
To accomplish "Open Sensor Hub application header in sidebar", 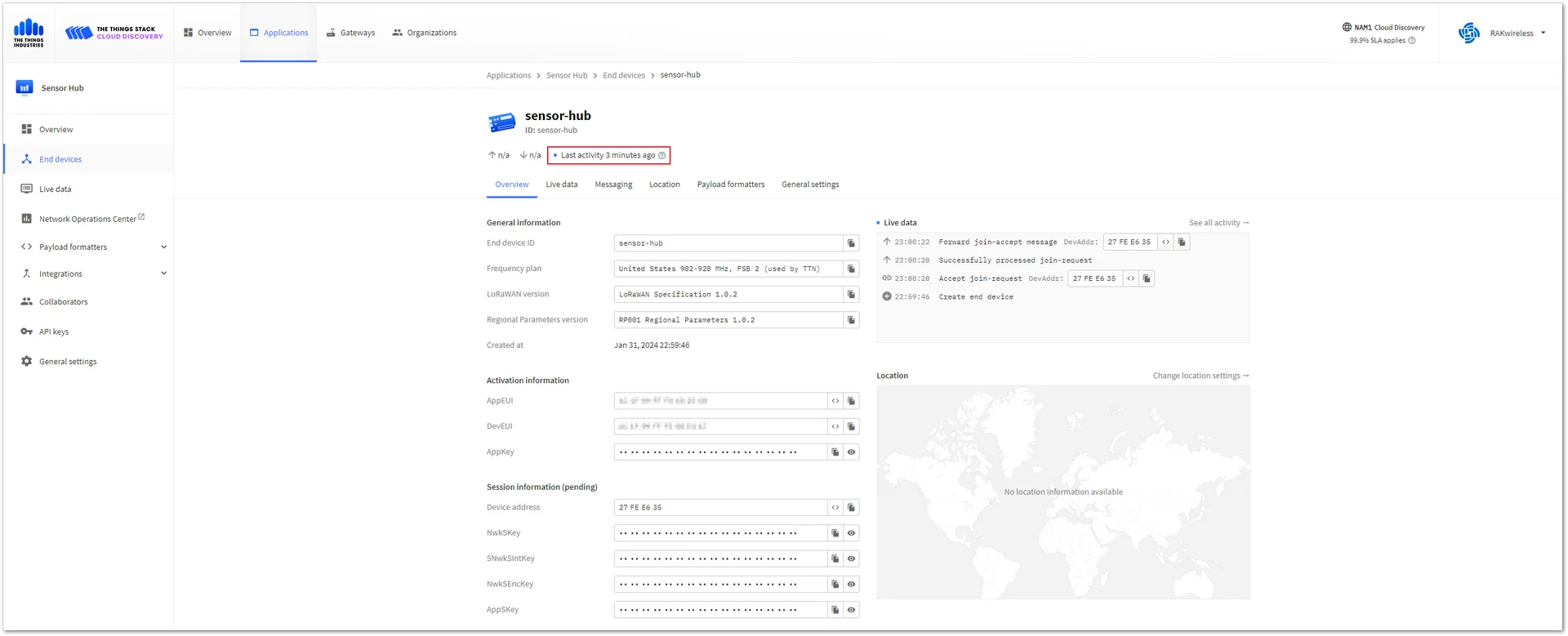I will (x=88, y=88).
